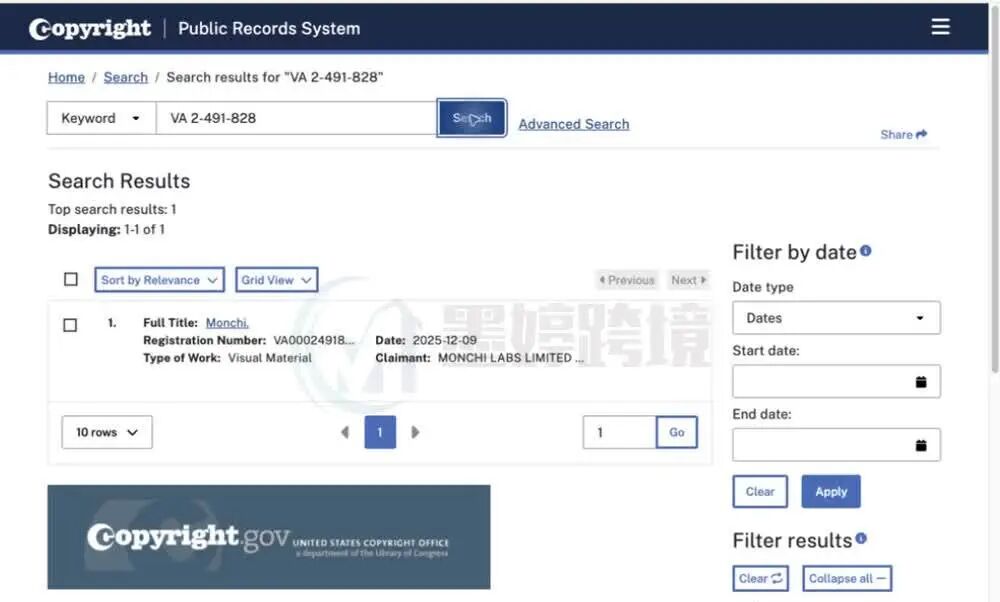The height and width of the screenshot is (602, 1000).
Task: Open the hamburger menu icon
Action: click(940, 27)
